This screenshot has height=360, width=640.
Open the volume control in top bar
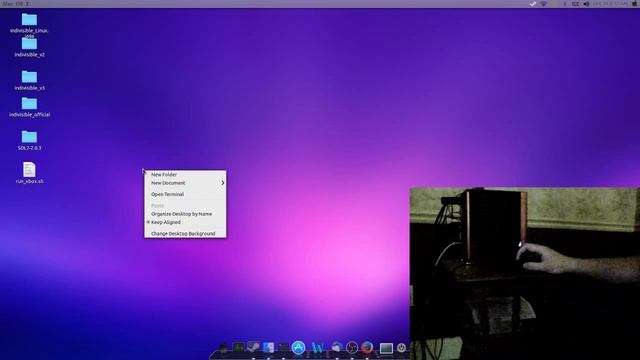586,4
